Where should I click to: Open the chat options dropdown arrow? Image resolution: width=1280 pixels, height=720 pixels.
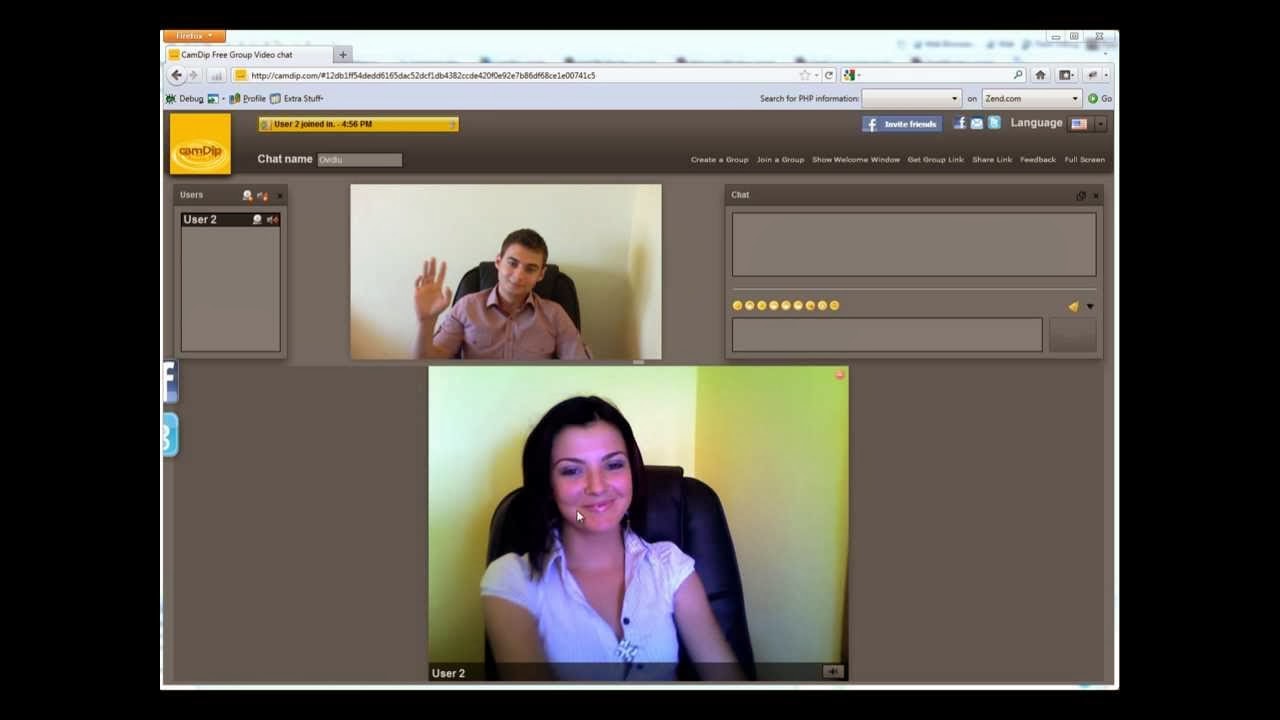pos(1090,307)
